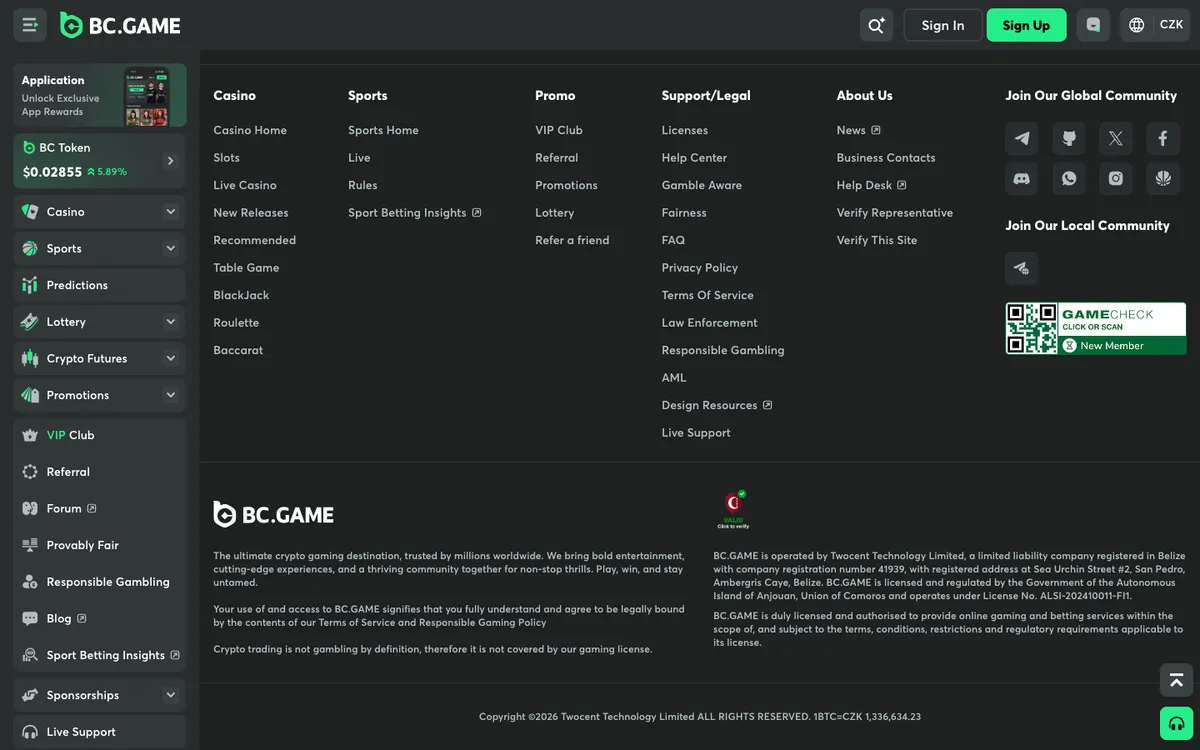The width and height of the screenshot is (1200, 750).
Task: Open the X (Twitter) community icon
Action: [1116, 139]
